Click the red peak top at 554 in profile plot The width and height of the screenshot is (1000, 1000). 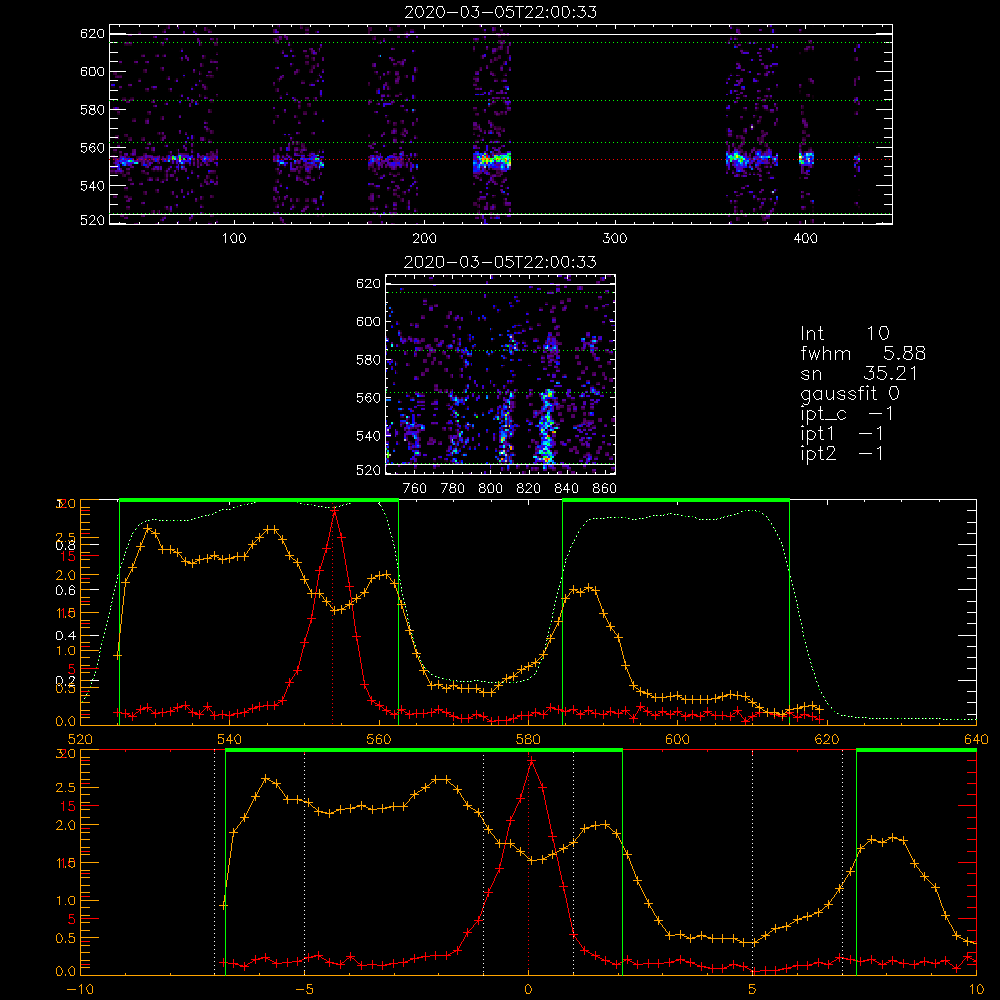coord(334,509)
